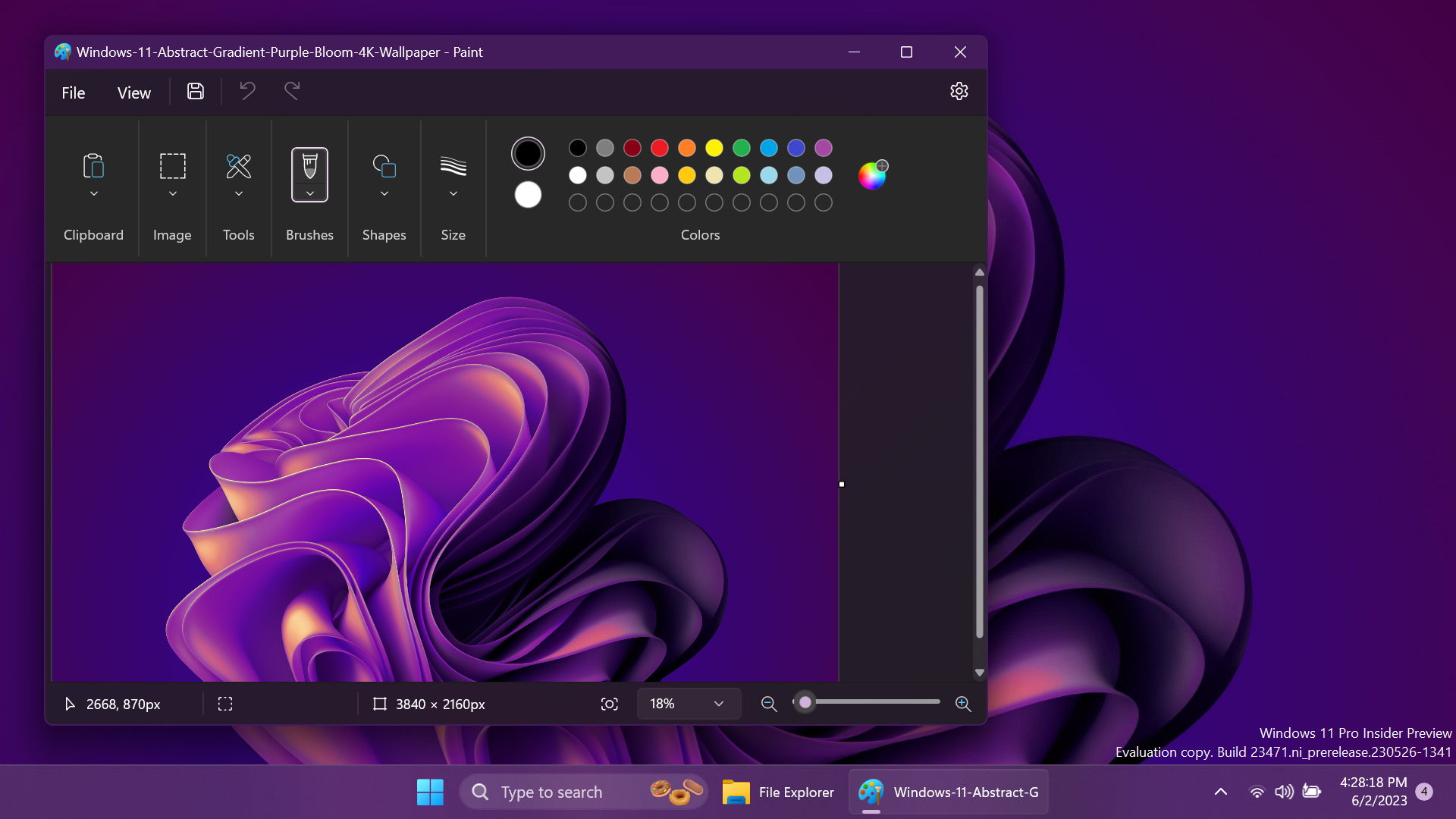Open Paint settings gear icon

click(959, 92)
